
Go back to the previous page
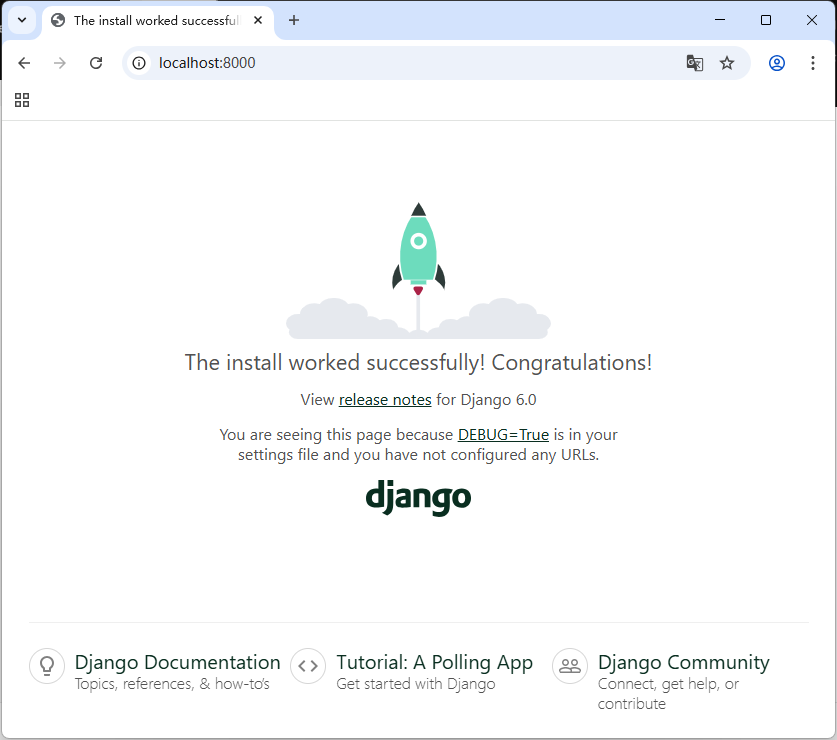click(24, 63)
